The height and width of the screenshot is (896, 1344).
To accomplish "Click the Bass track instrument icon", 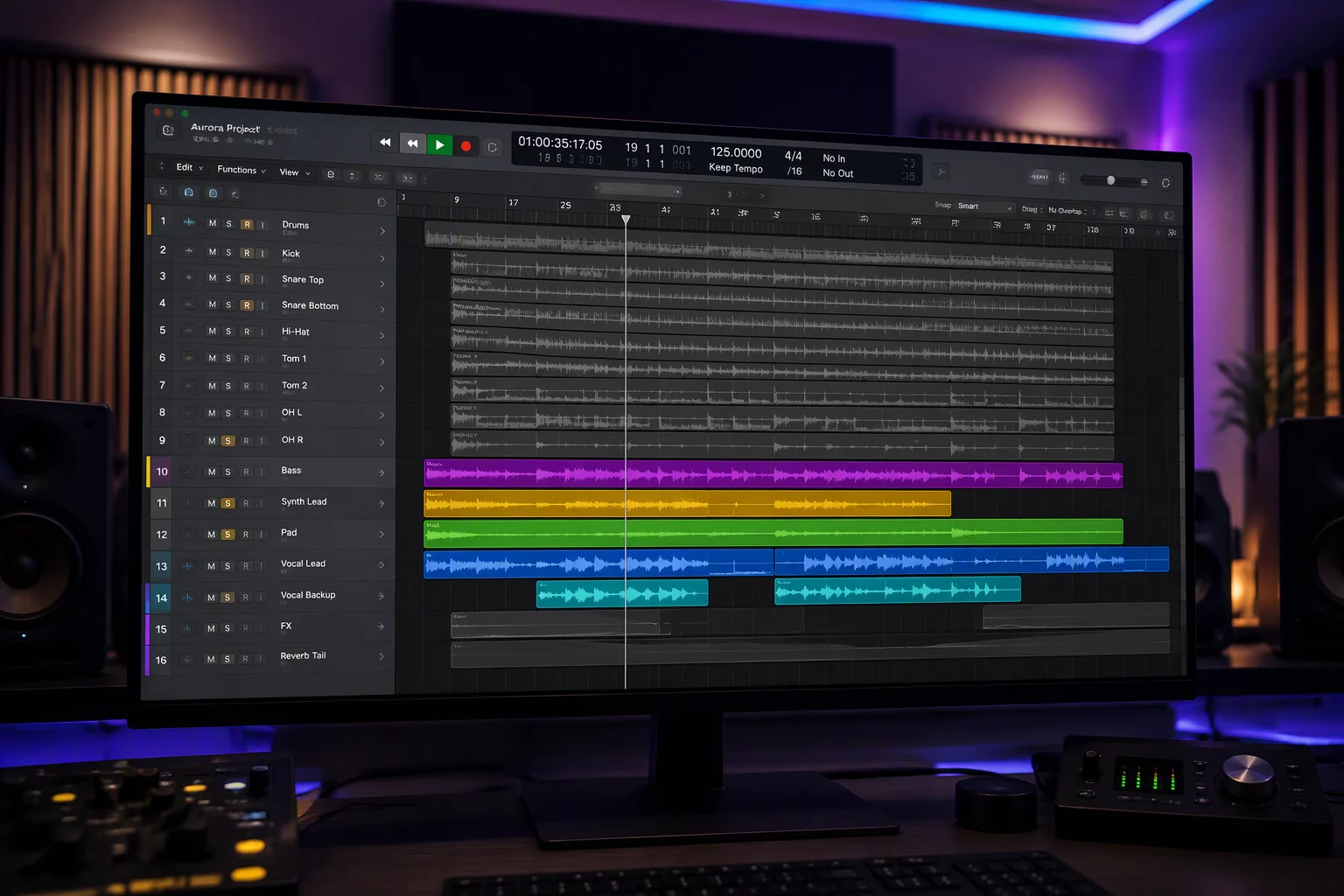I will pyautogui.click(x=187, y=472).
